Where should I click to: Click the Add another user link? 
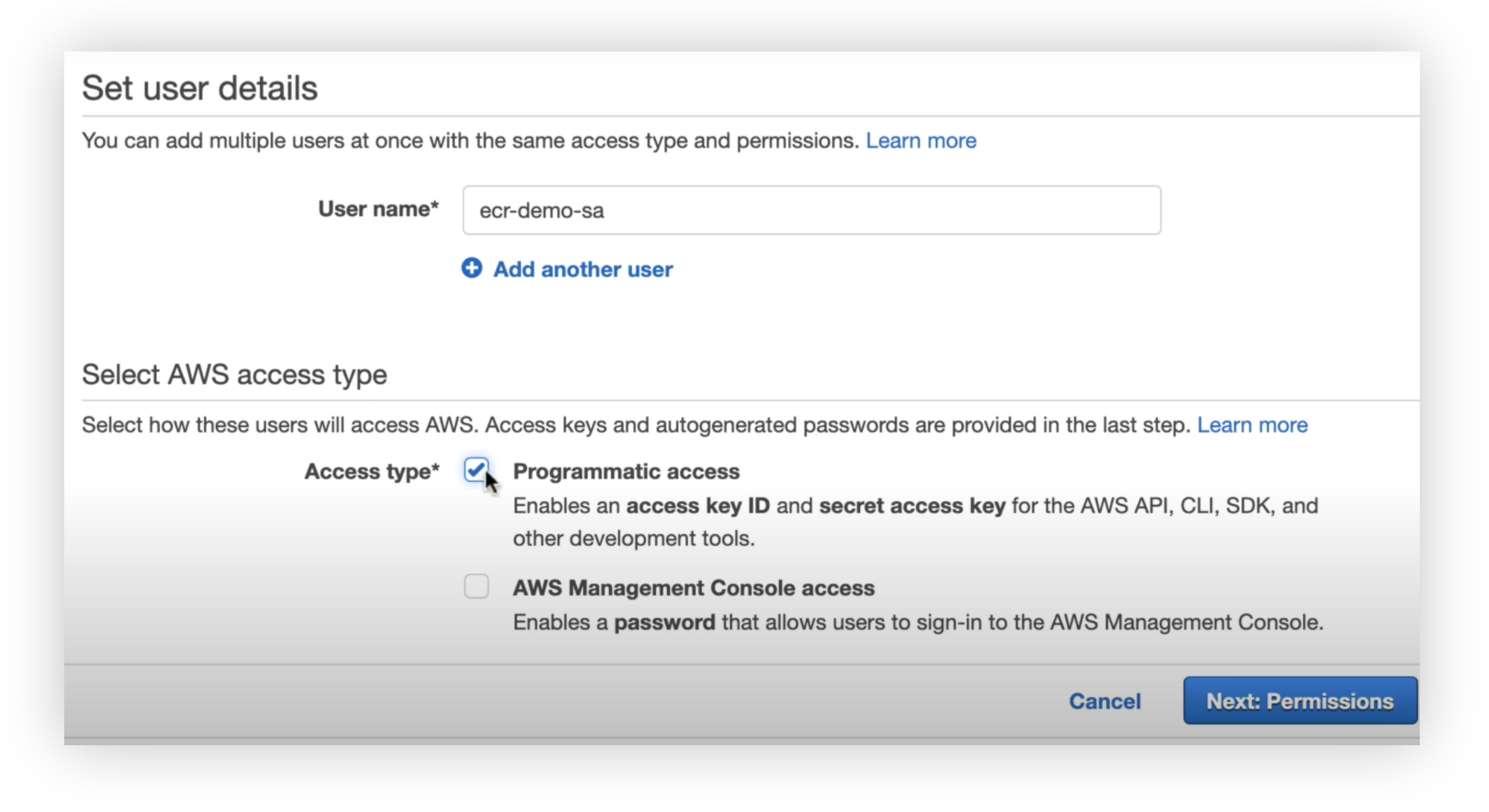pyautogui.click(x=581, y=268)
